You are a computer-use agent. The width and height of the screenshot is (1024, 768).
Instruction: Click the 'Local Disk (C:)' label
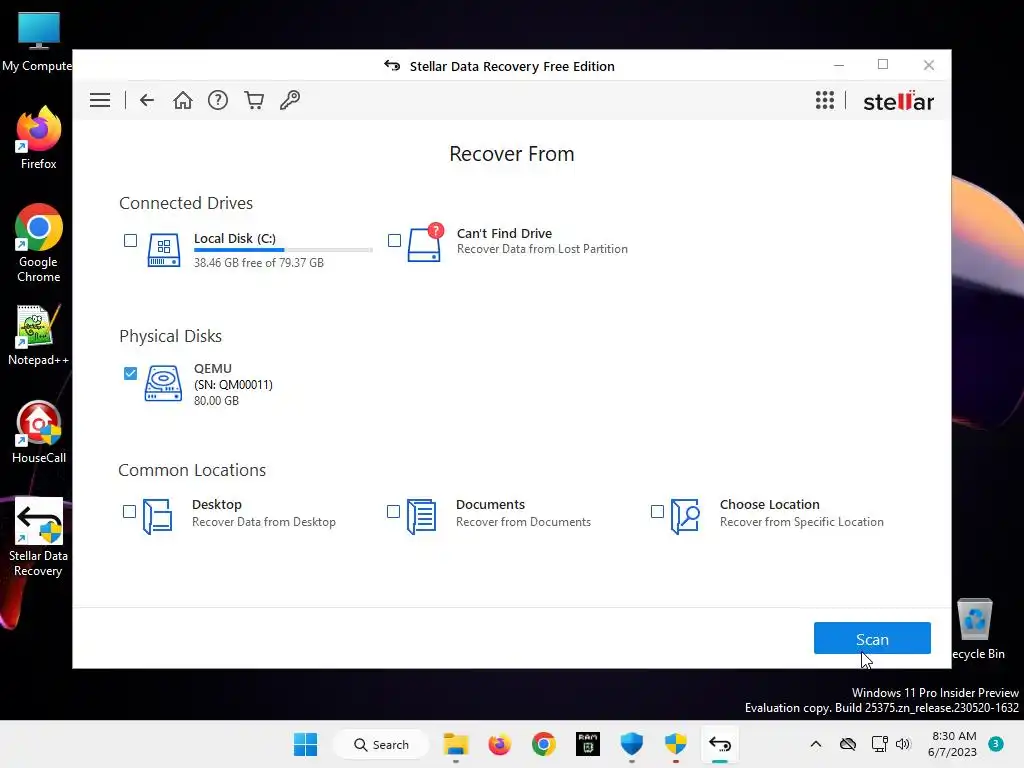pyautogui.click(x=235, y=238)
